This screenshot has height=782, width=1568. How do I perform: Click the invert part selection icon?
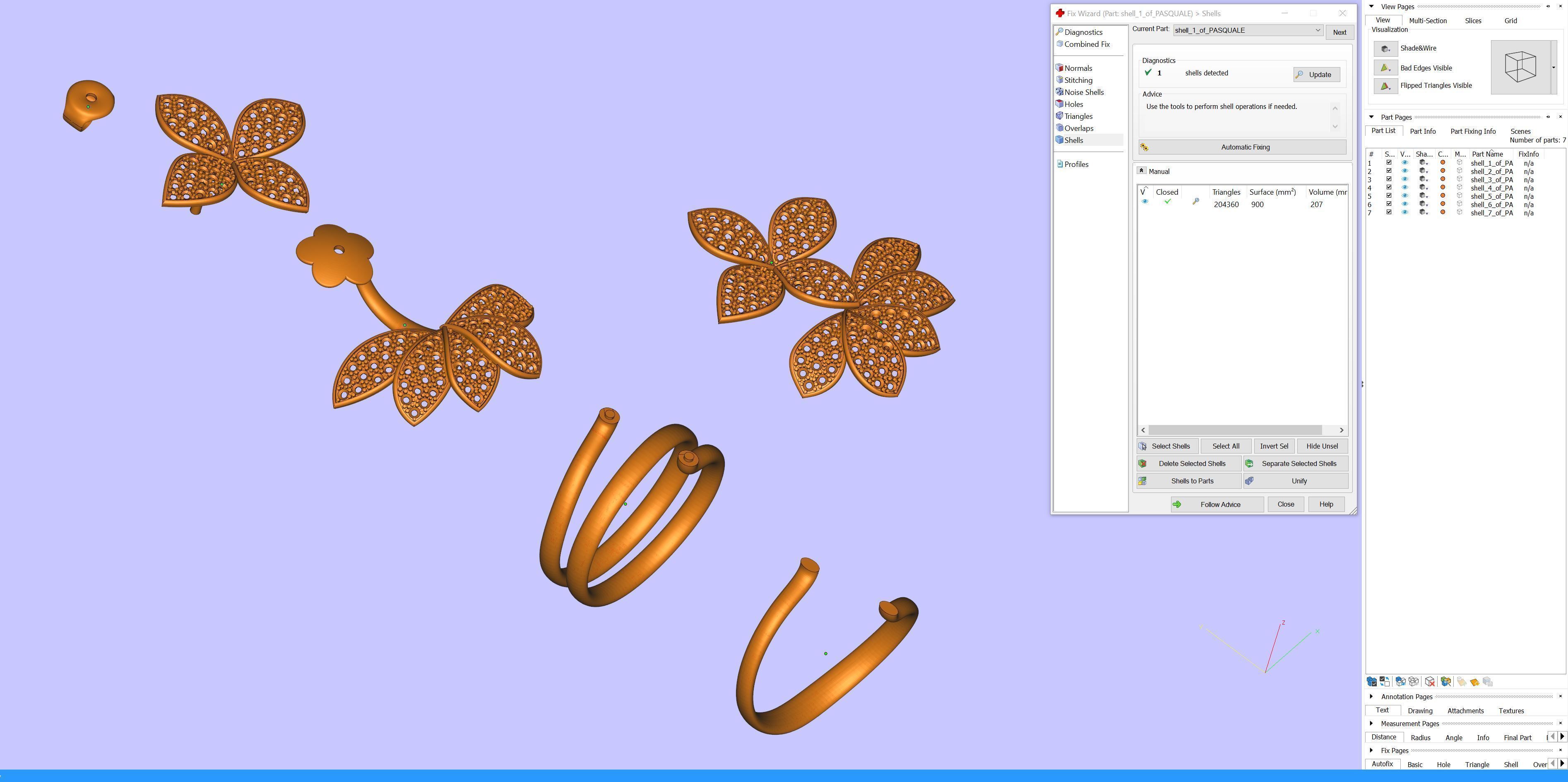click(x=1385, y=681)
